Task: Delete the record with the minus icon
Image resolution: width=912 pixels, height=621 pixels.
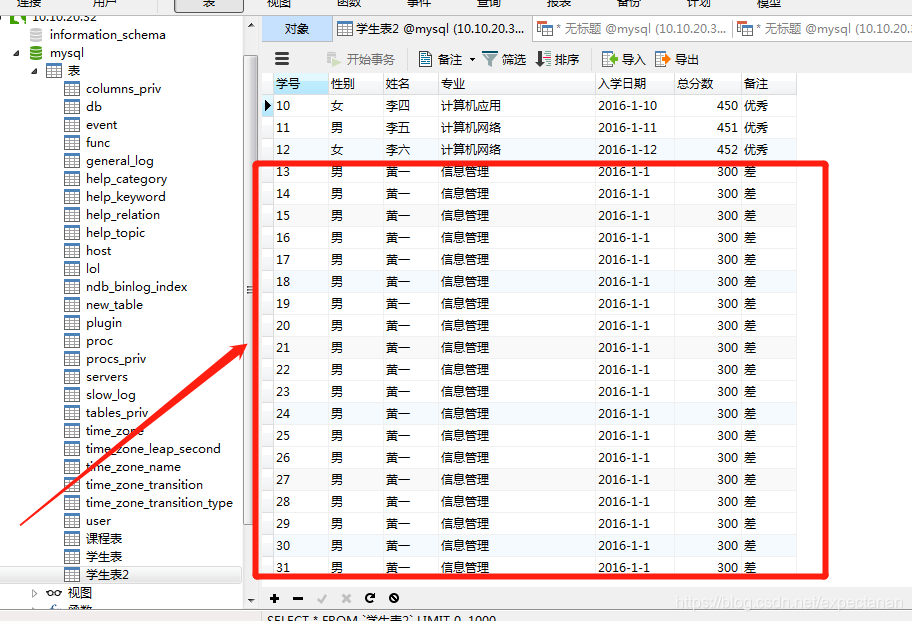Action: tap(298, 598)
